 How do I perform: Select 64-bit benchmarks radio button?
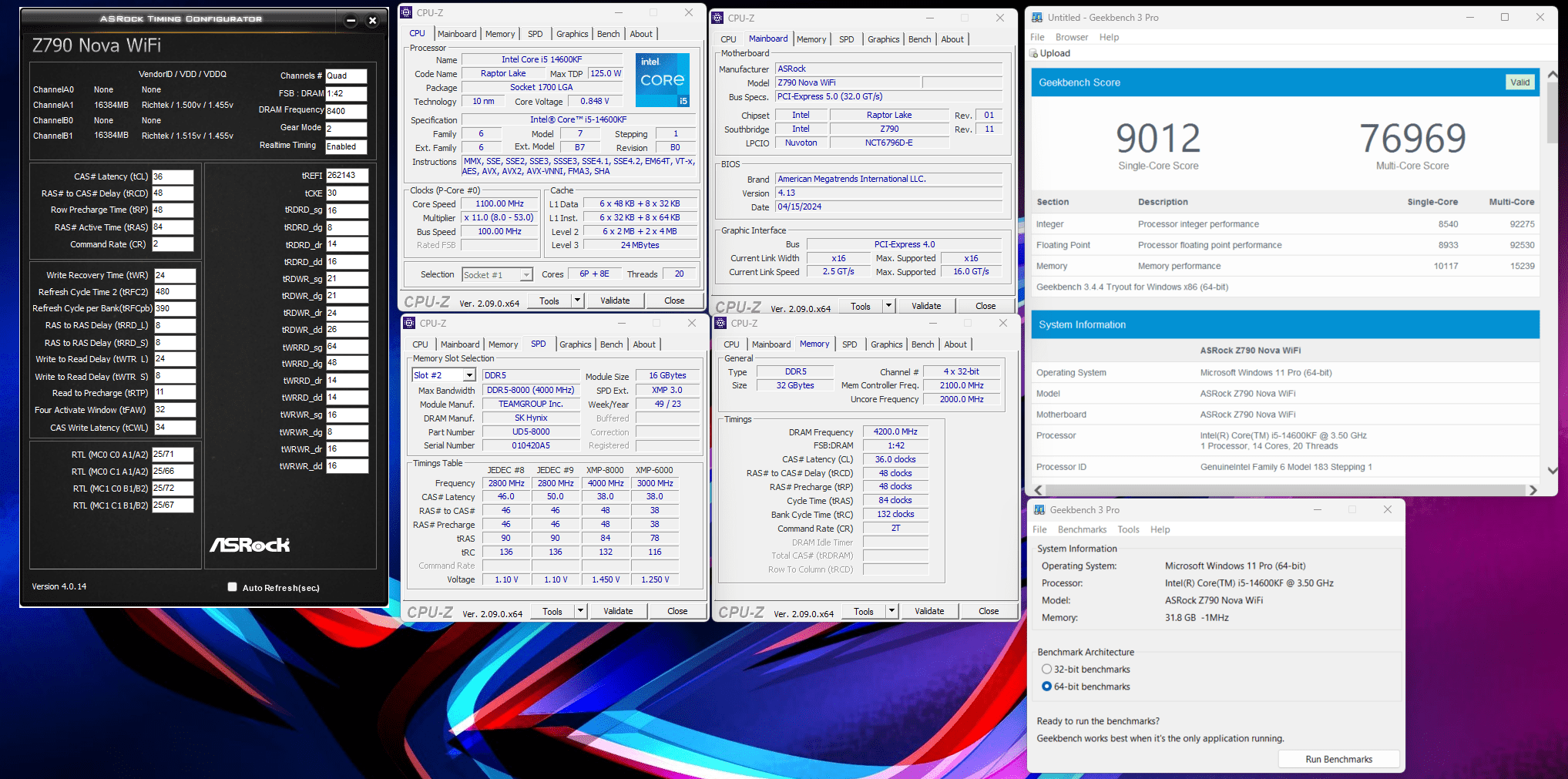1046,686
